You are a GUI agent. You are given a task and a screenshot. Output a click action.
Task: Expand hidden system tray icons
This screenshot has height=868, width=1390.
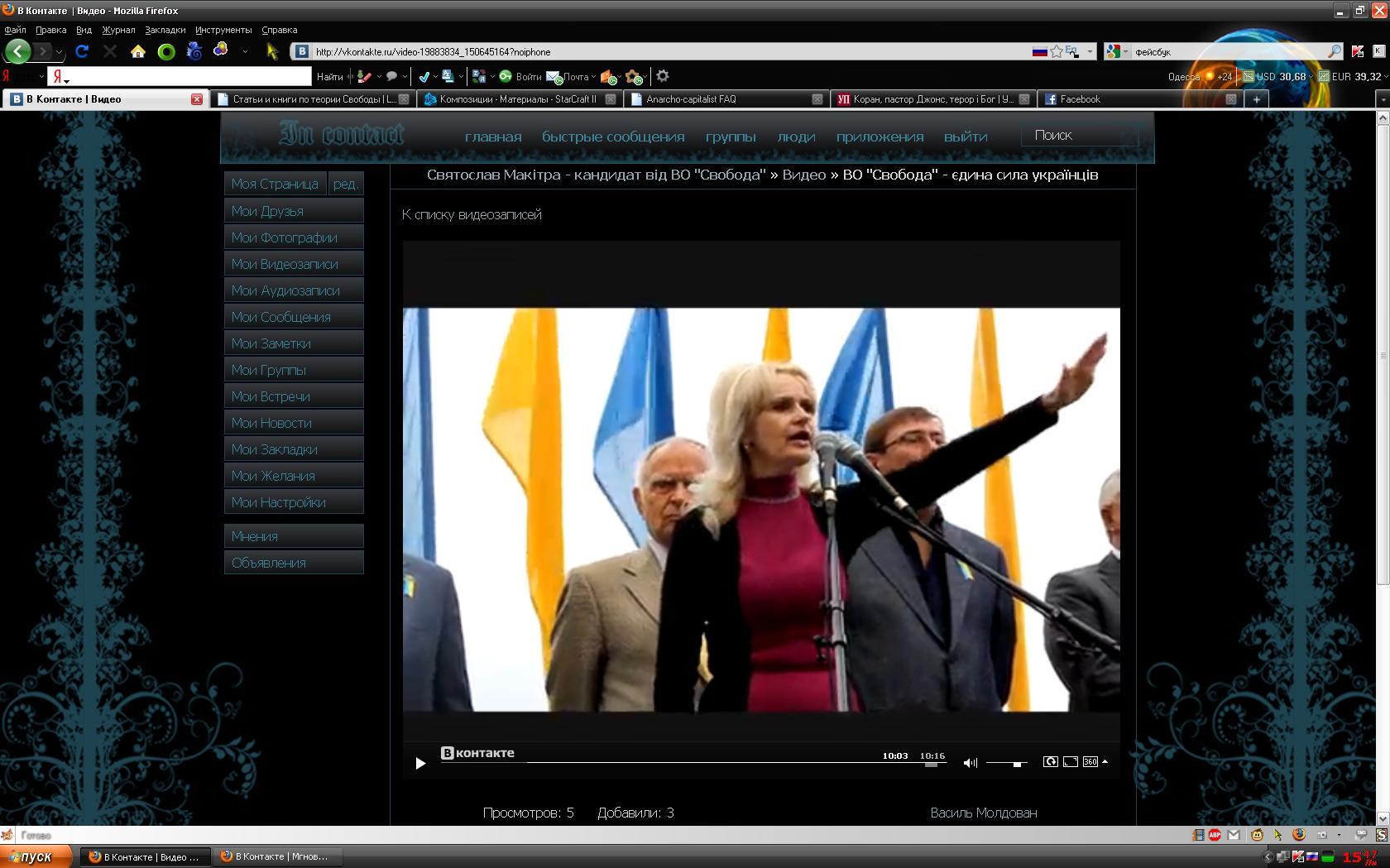point(1268,857)
